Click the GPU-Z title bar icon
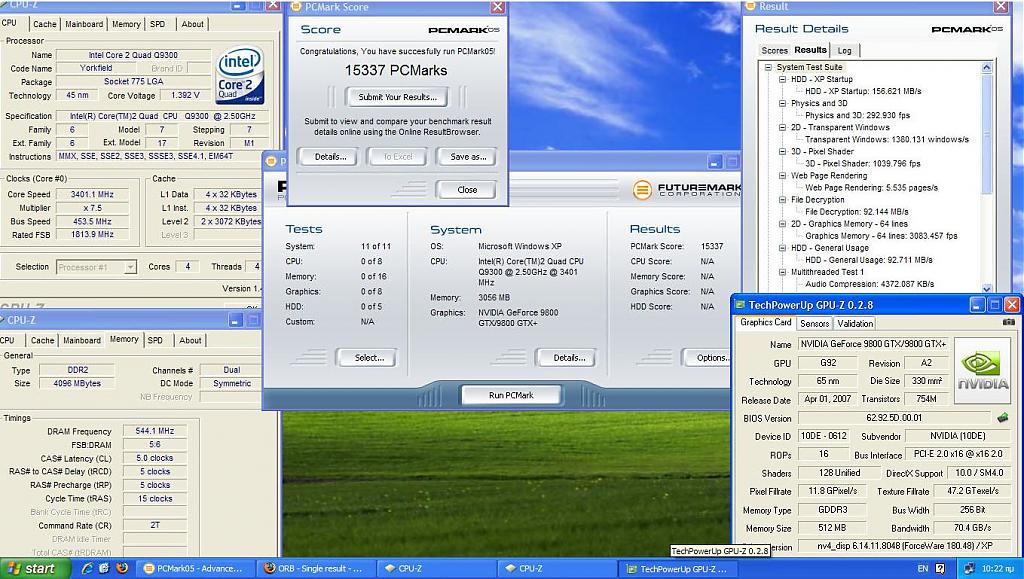 click(x=741, y=305)
